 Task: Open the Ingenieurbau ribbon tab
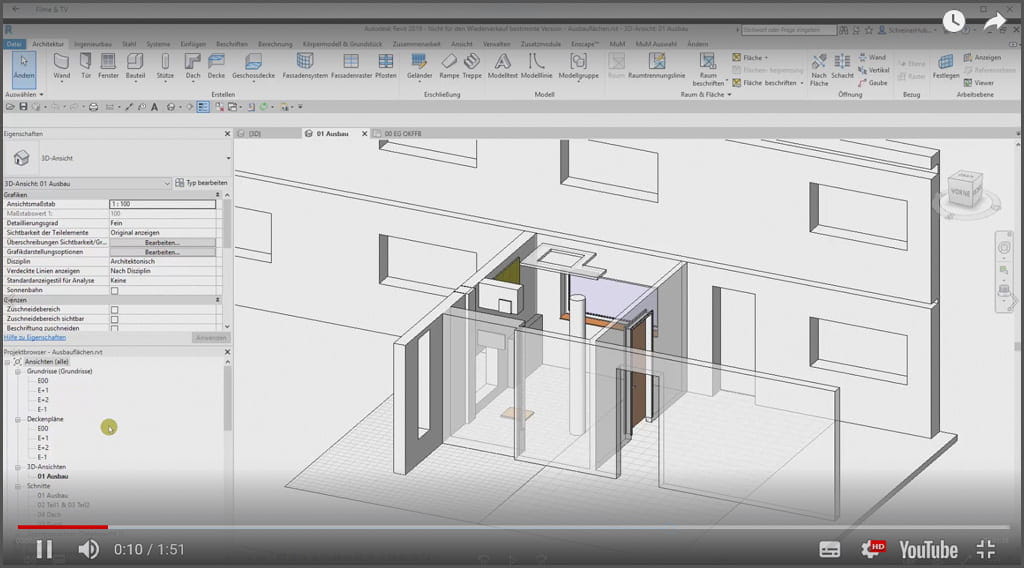click(x=93, y=44)
